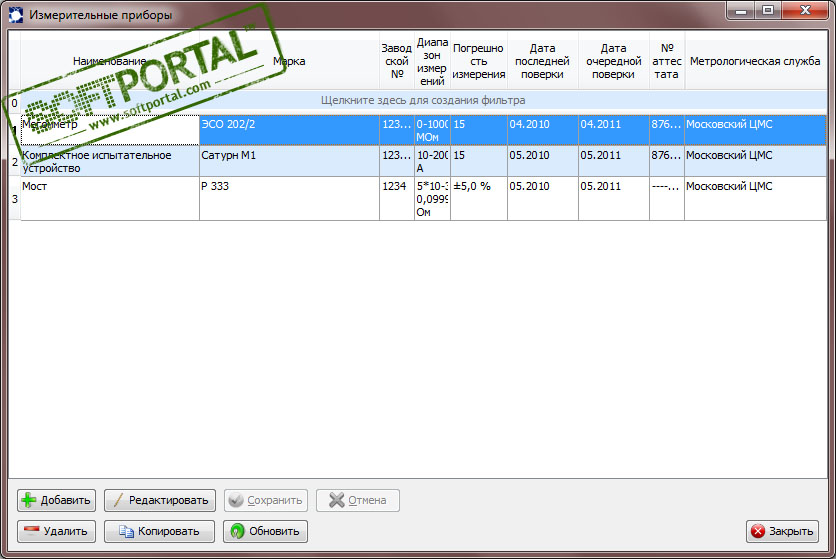Click the Копировать button
836x559 pixels.
tap(159, 531)
